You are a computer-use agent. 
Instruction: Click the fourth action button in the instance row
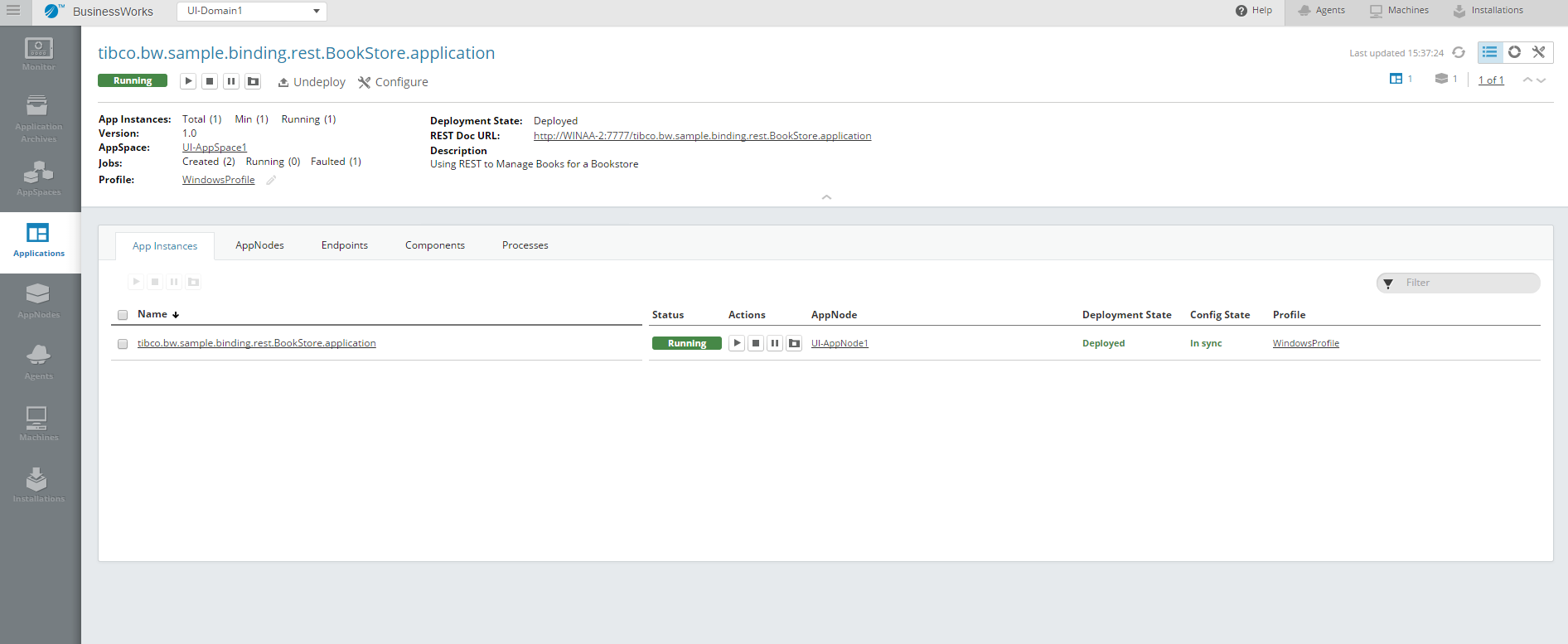(x=794, y=343)
